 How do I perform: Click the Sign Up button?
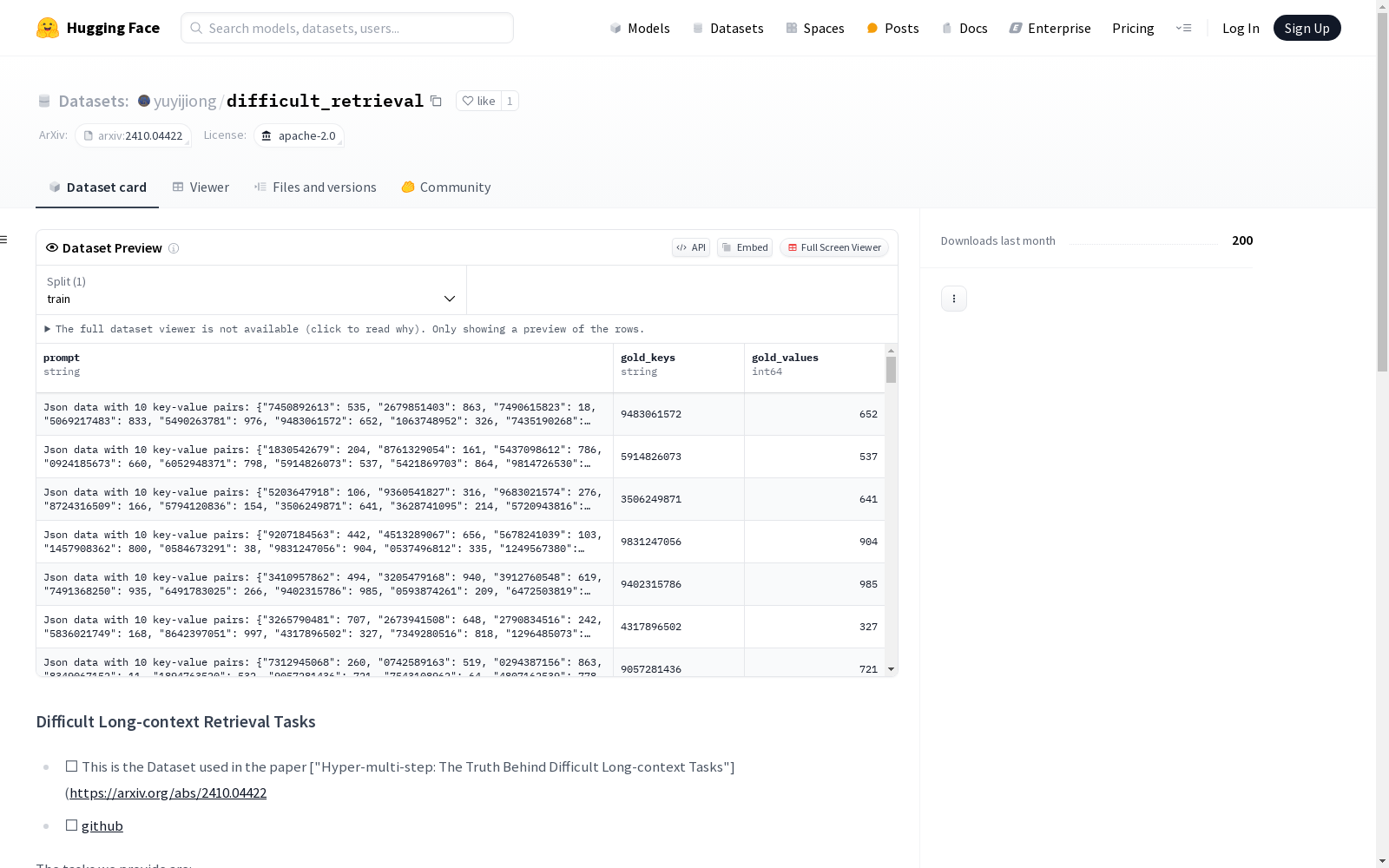click(x=1307, y=28)
